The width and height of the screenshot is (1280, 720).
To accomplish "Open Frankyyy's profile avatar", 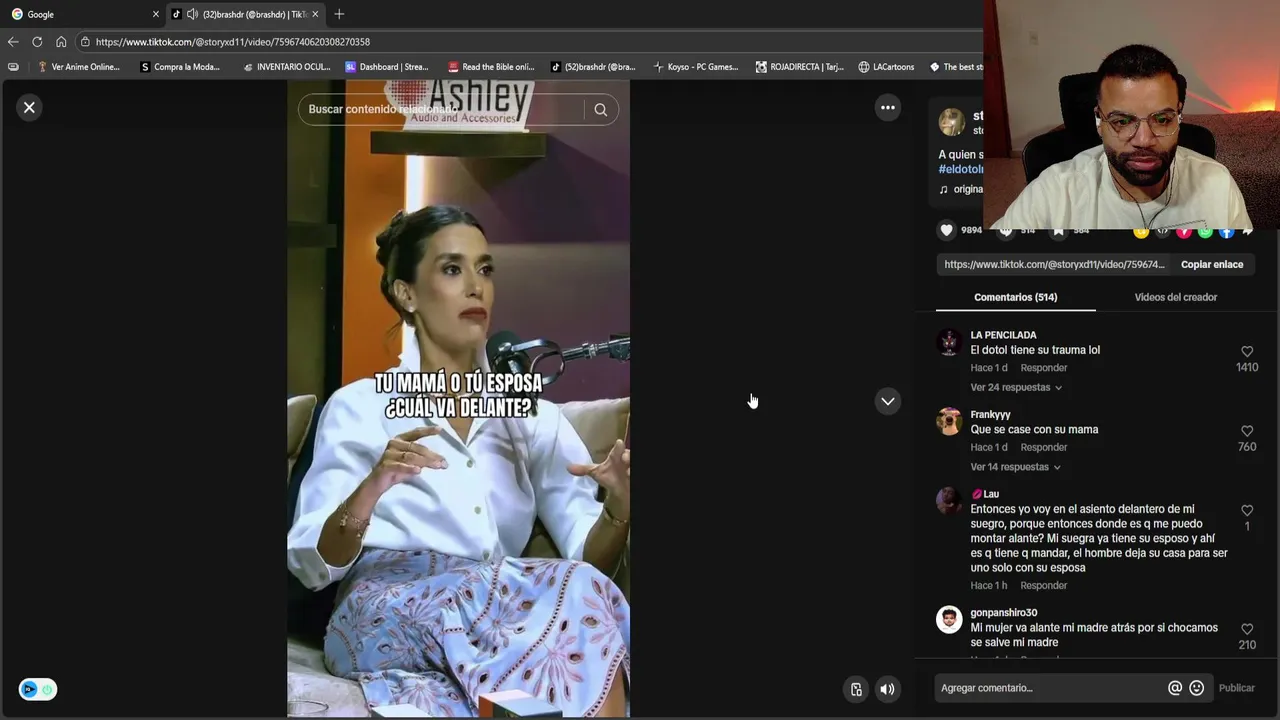I will [x=949, y=421].
